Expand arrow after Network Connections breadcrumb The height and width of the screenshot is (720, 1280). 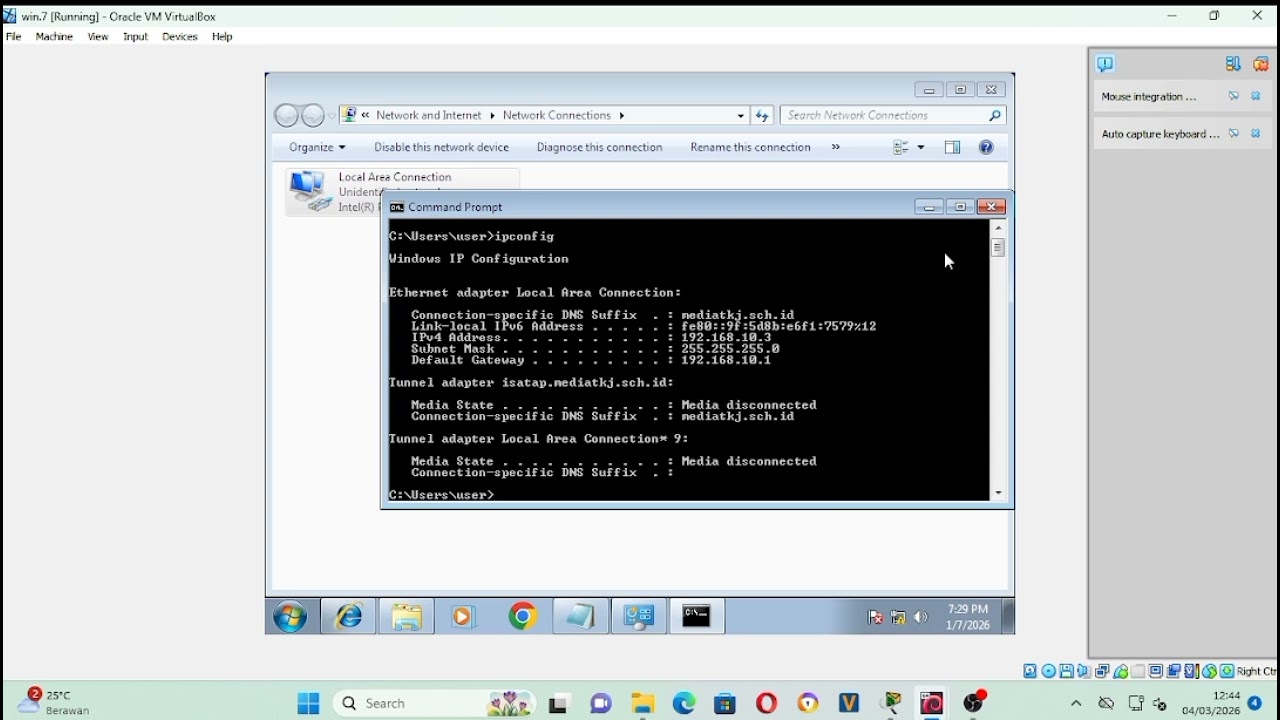pyautogui.click(x=622, y=116)
